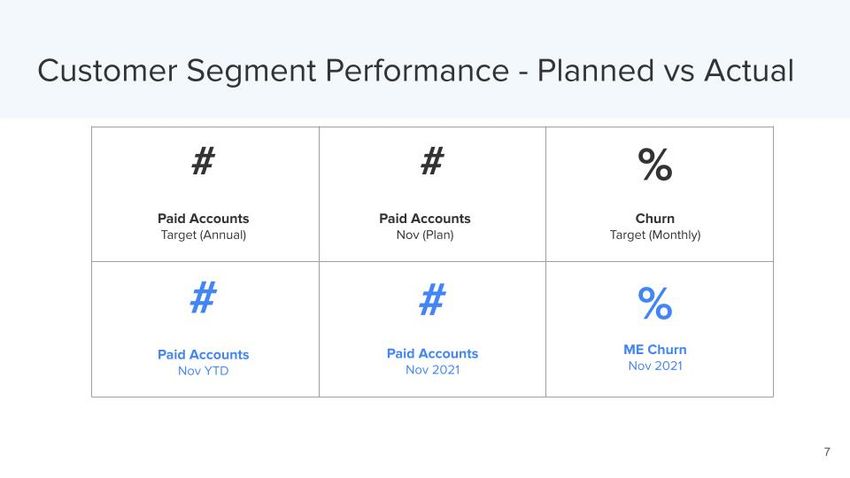Click Nov 2021 text under blue Paid Accounts

pos(432,370)
